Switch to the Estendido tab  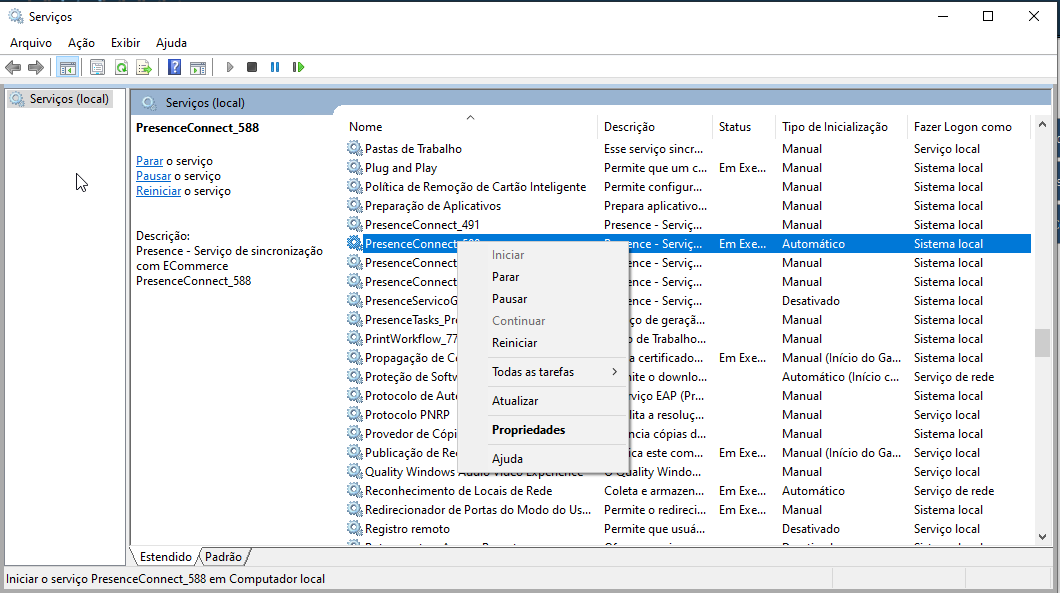coord(166,556)
